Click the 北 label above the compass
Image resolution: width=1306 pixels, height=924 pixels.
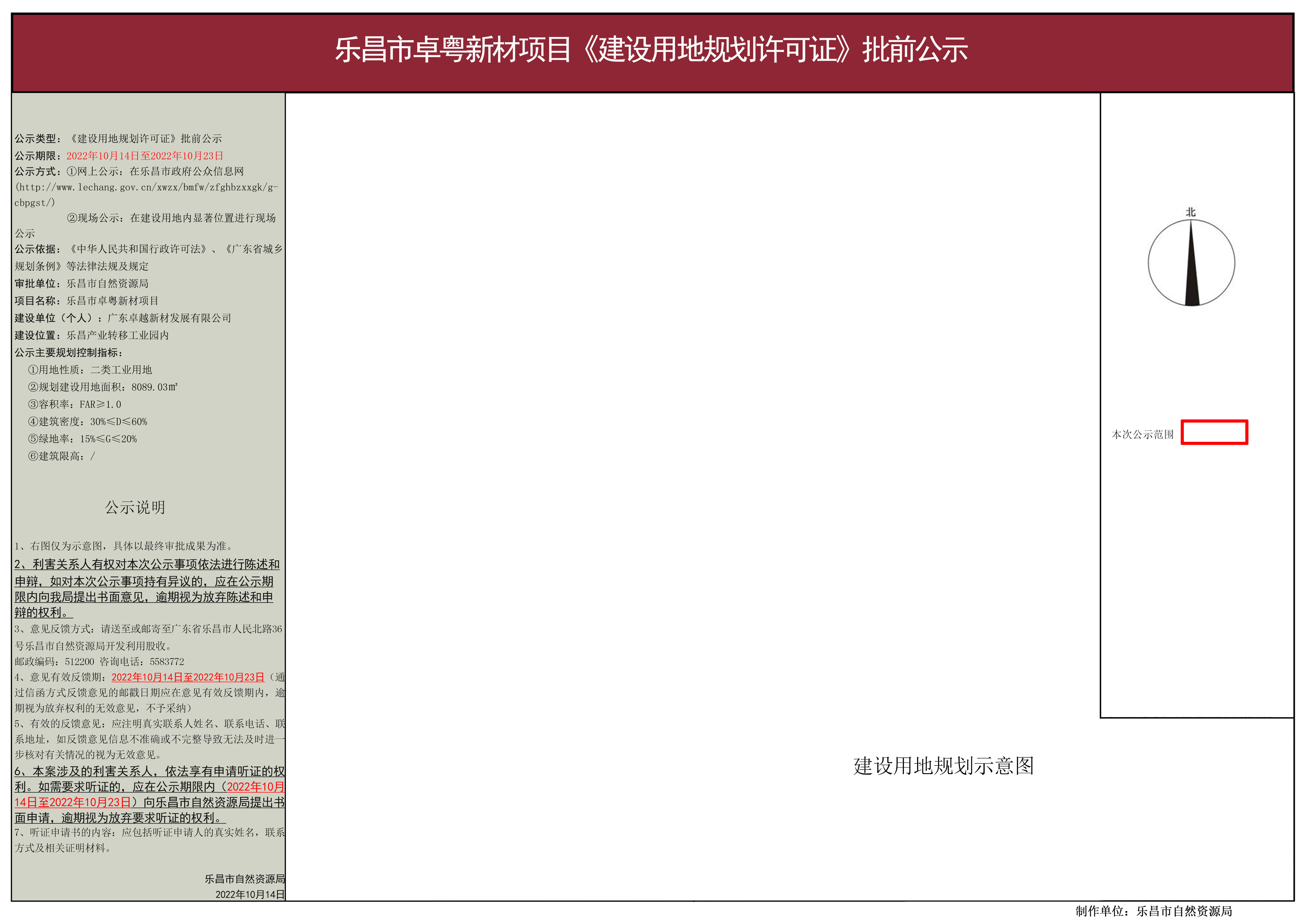1190,212
